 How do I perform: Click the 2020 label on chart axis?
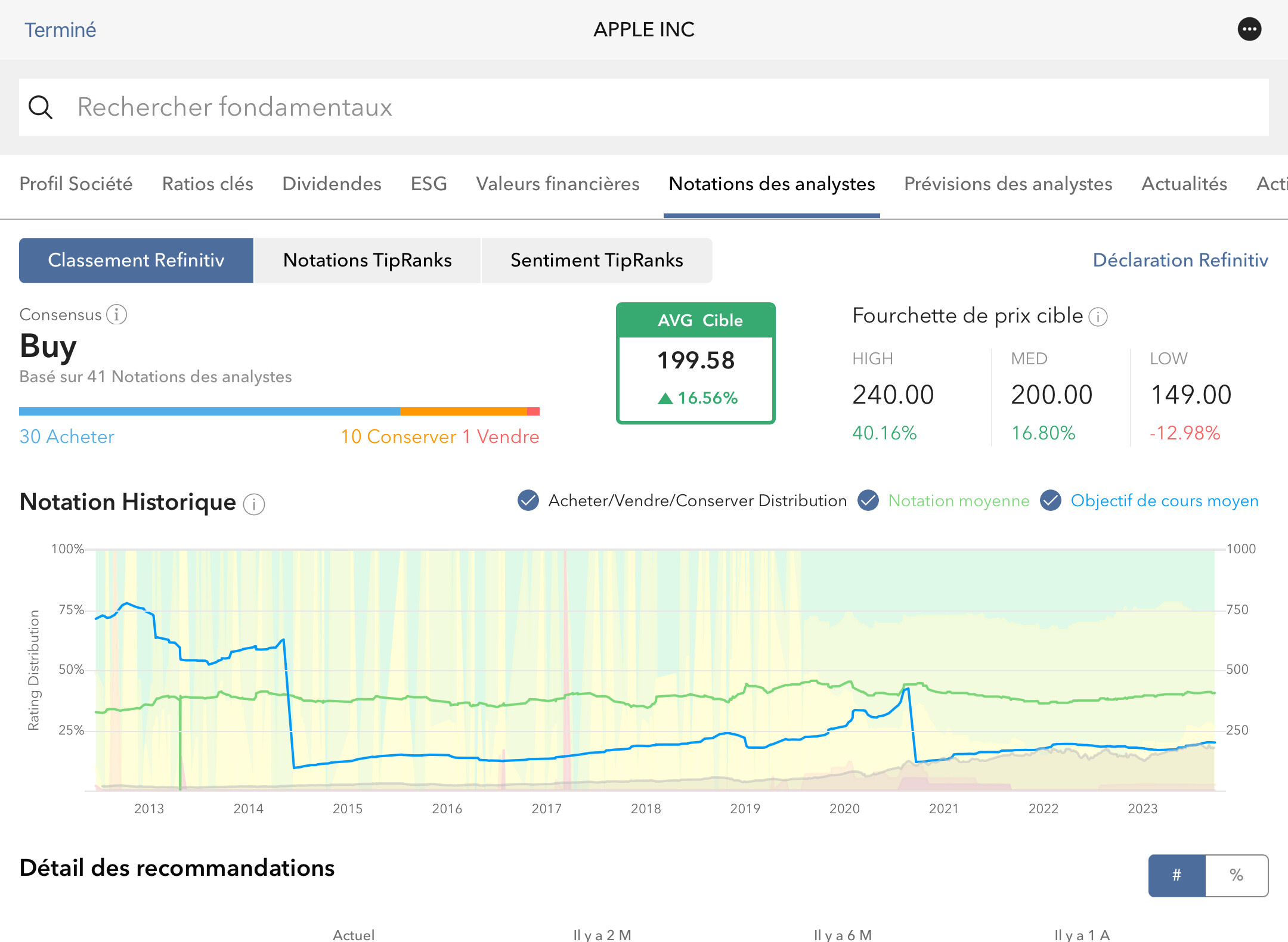click(x=844, y=808)
